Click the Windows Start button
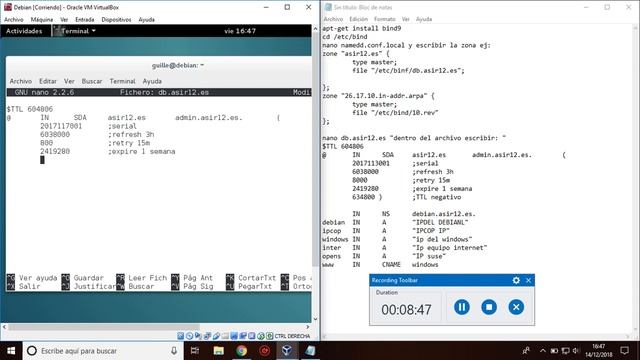Image resolution: width=640 pixels, height=360 pixels. [11, 351]
